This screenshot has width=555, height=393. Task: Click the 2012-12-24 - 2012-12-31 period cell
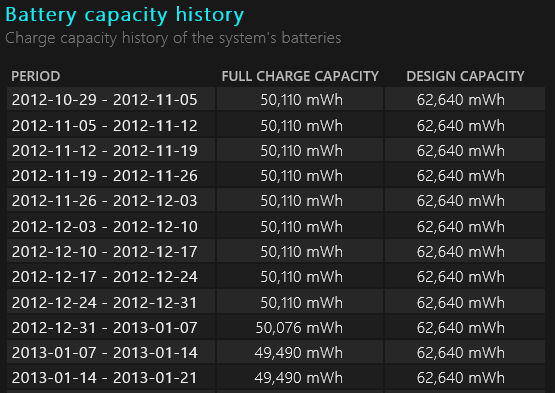(x=111, y=302)
